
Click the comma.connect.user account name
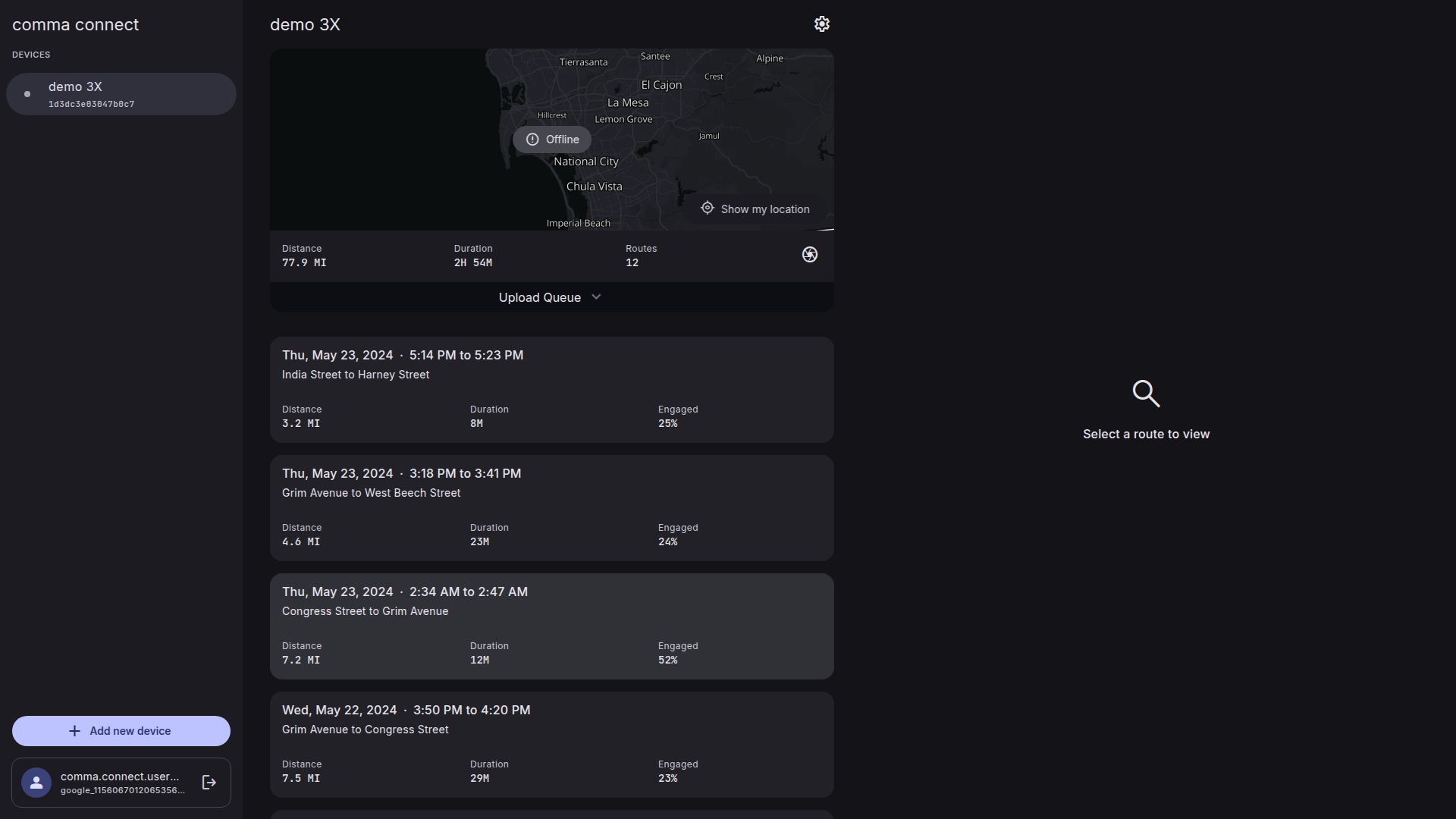click(120, 777)
